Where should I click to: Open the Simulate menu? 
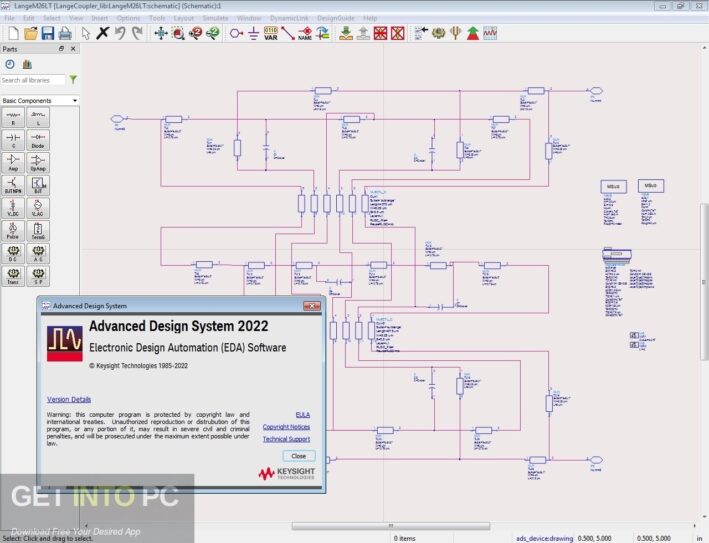[x=215, y=18]
